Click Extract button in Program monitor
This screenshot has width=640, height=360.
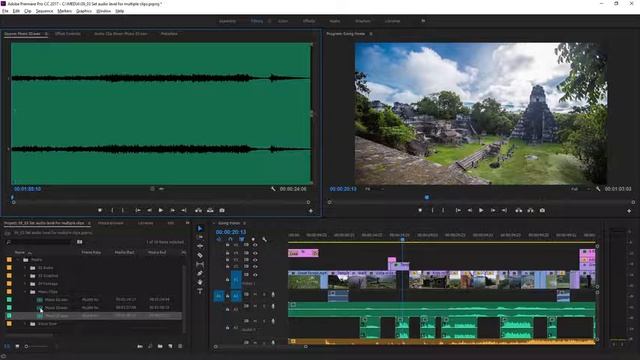coord(530,211)
